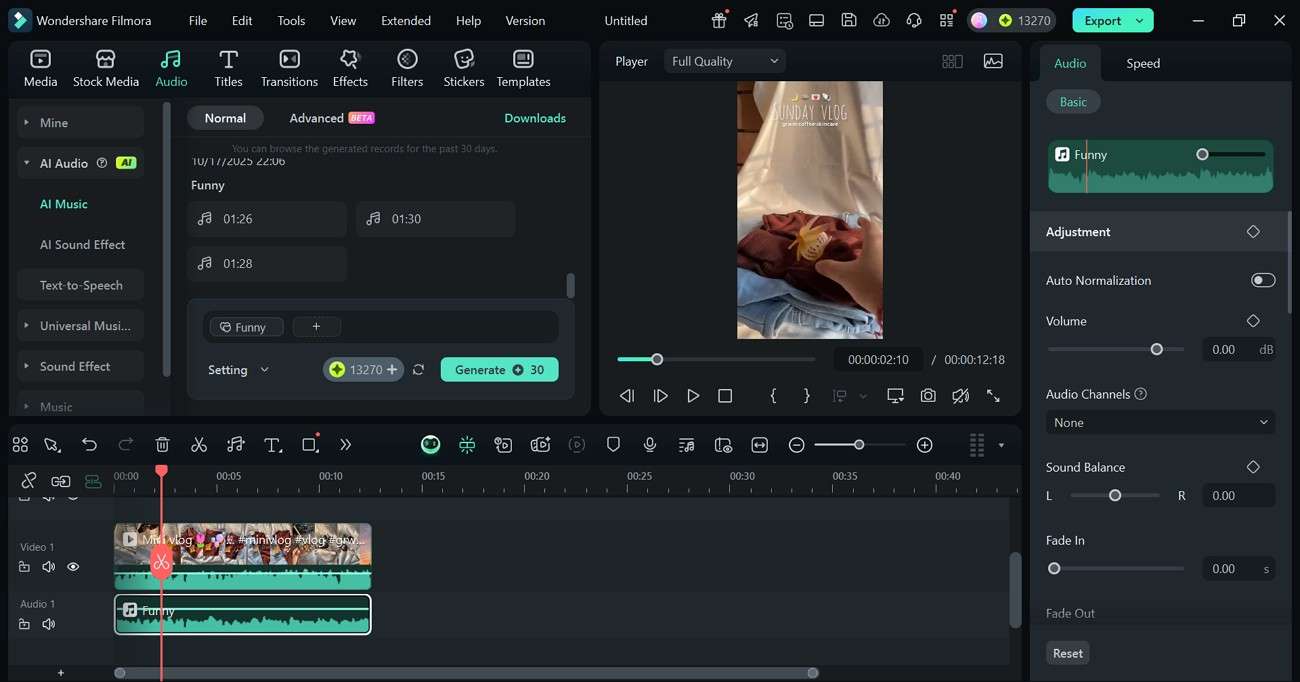Open the File menu
1300x682 pixels.
(198, 20)
